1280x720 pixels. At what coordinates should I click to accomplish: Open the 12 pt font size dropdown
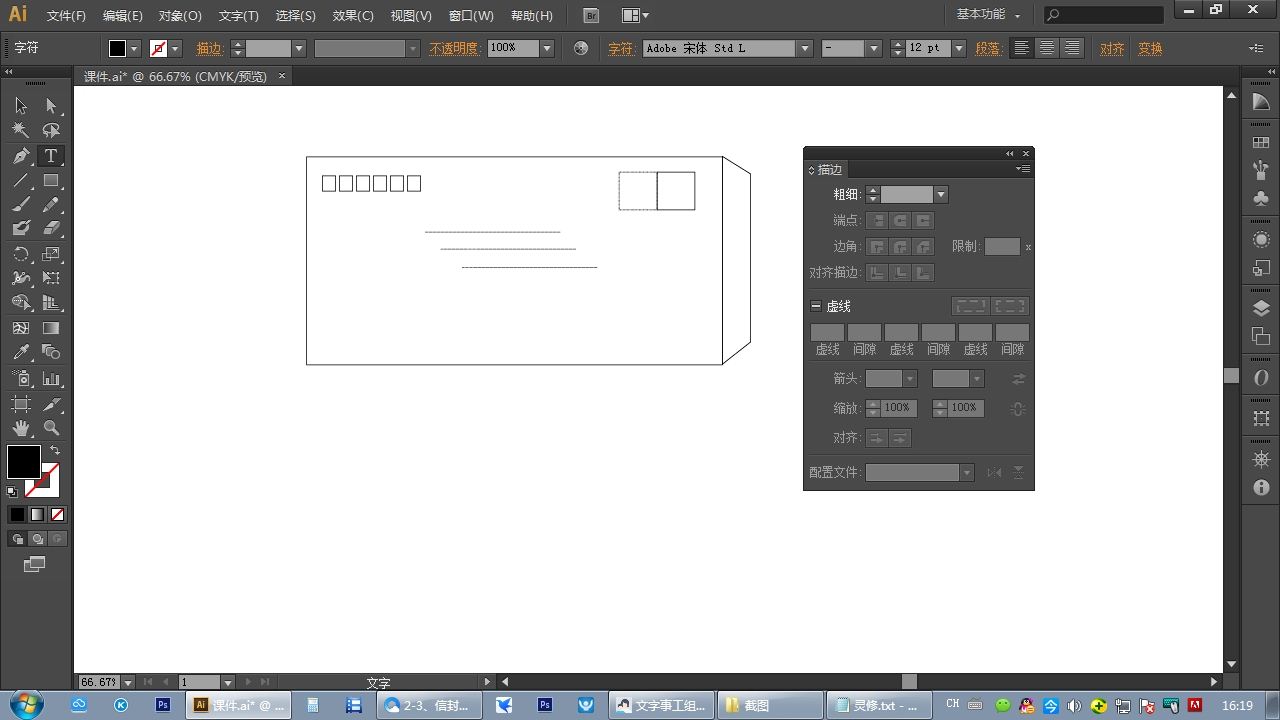pyautogui.click(x=959, y=48)
